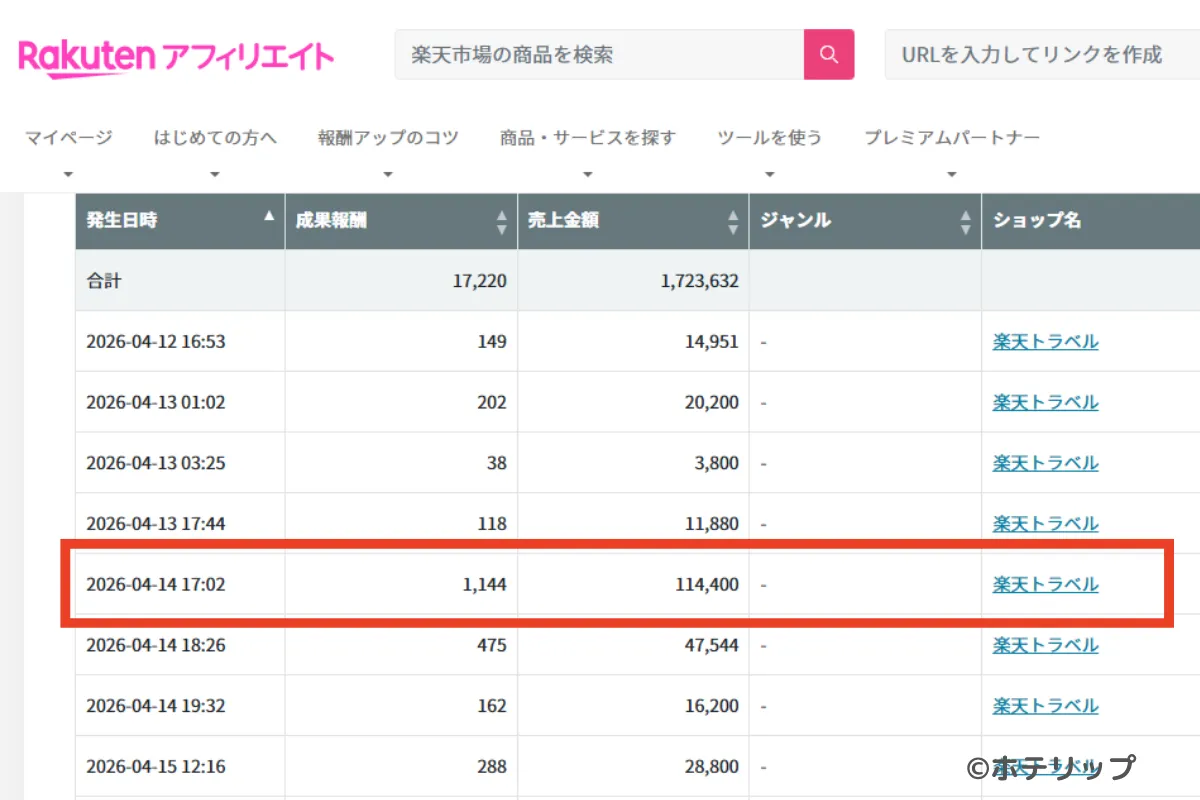The height and width of the screenshot is (800, 1200).
Task: Select the 合計 row label
Action: coord(104,281)
